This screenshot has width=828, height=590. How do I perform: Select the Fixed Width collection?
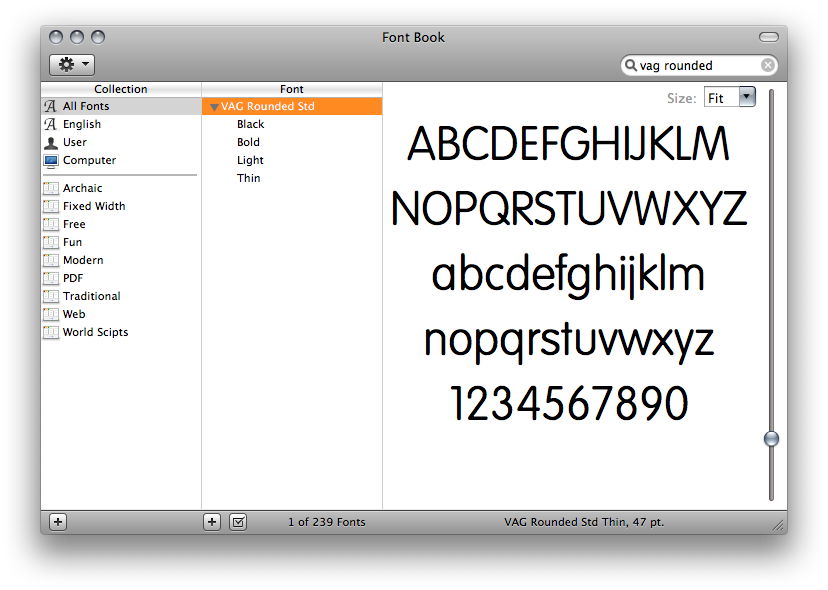[x=94, y=206]
